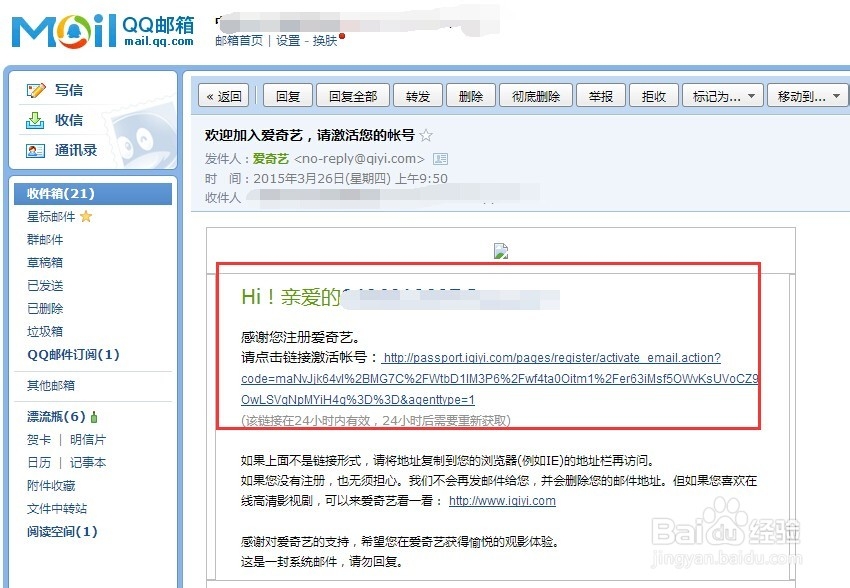Open 记事本 notepad link
This screenshot has height=588, width=850.
tap(88, 462)
